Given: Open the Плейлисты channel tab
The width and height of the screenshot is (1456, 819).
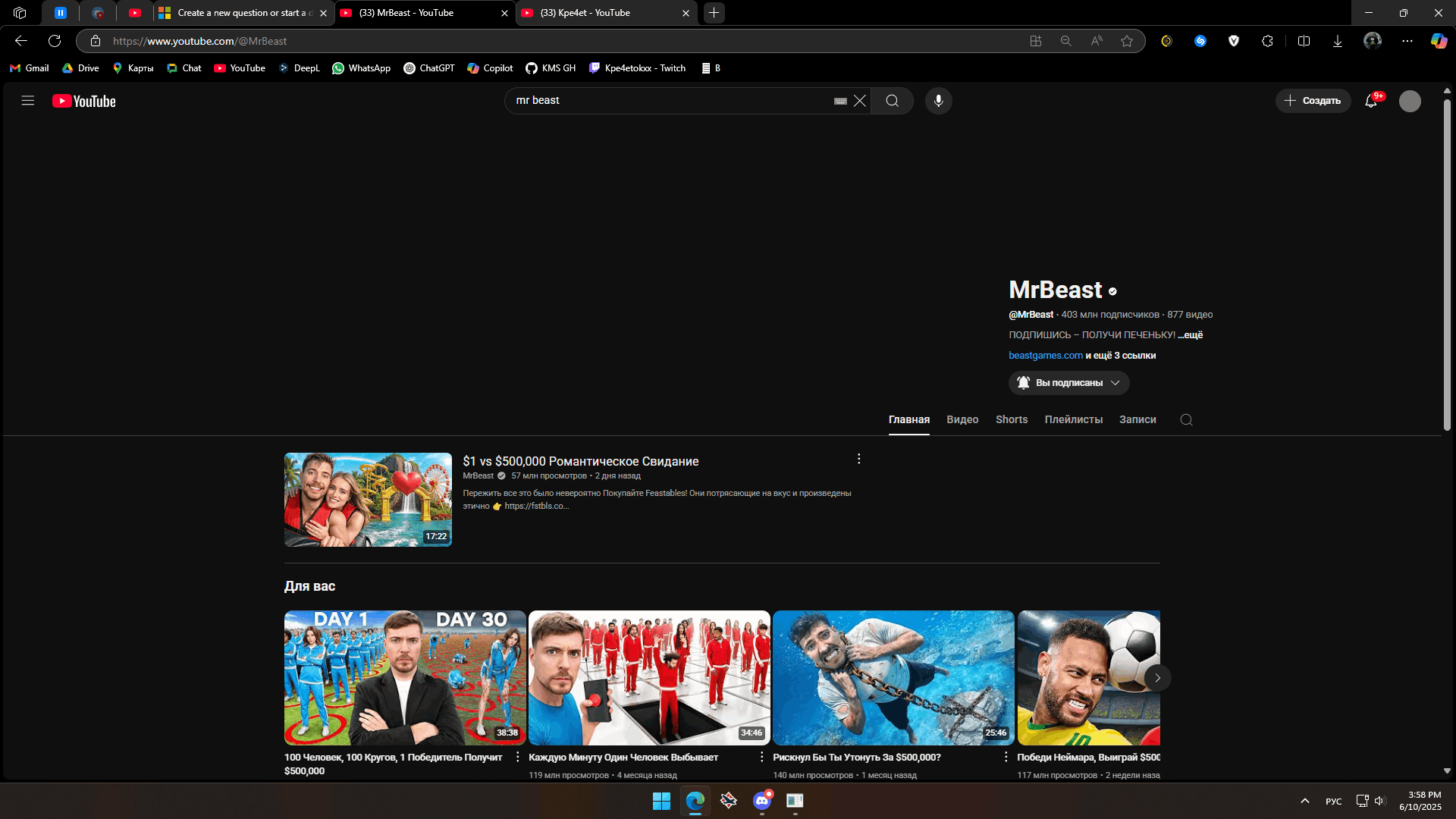Looking at the screenshot, I should coord(1073,419).
